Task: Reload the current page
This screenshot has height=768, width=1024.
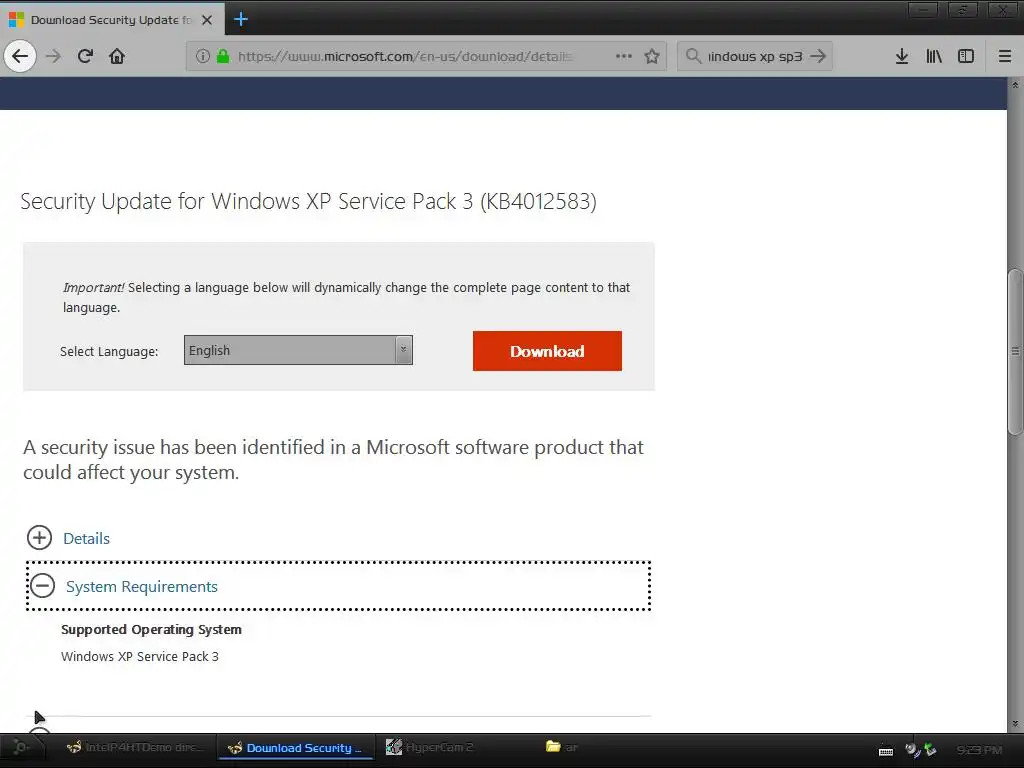Action: point(85,56)
